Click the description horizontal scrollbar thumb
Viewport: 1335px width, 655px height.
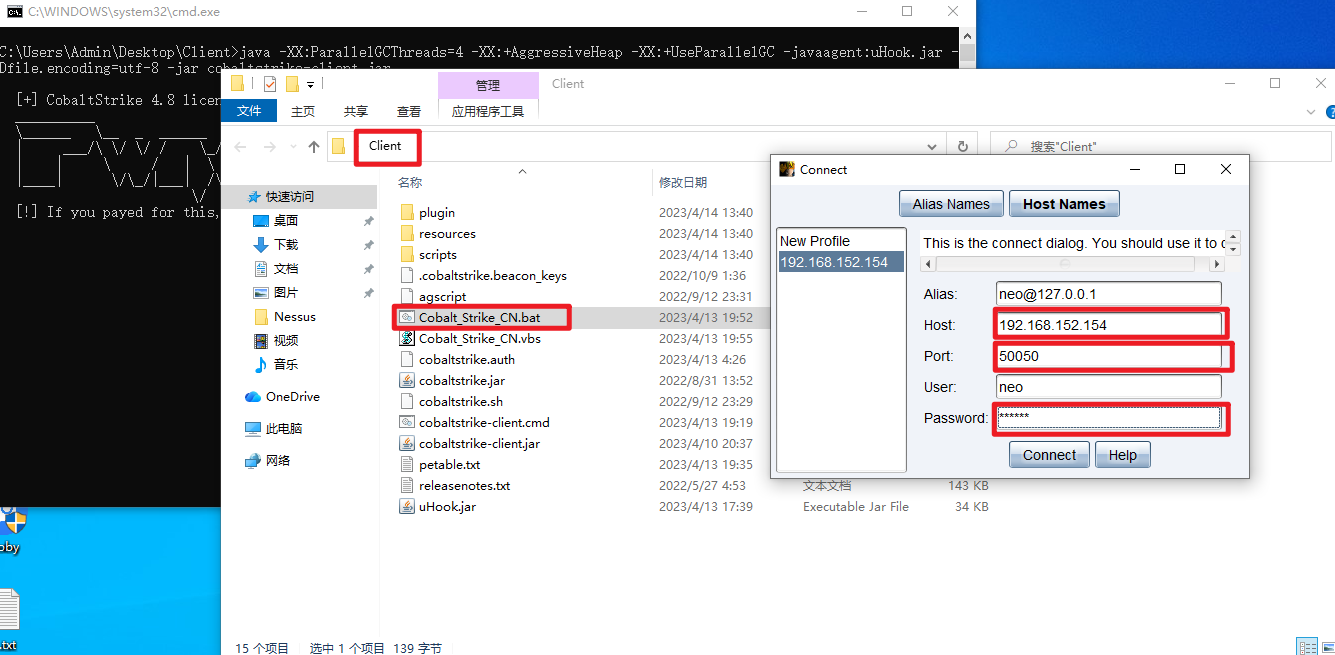[1064, 264]
